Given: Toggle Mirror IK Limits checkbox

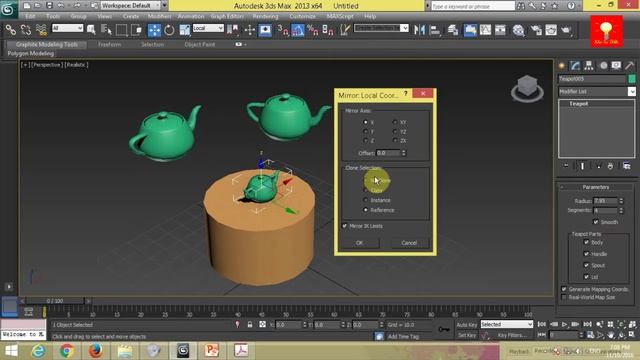Looking at the screenshot, I should [345, 226].
